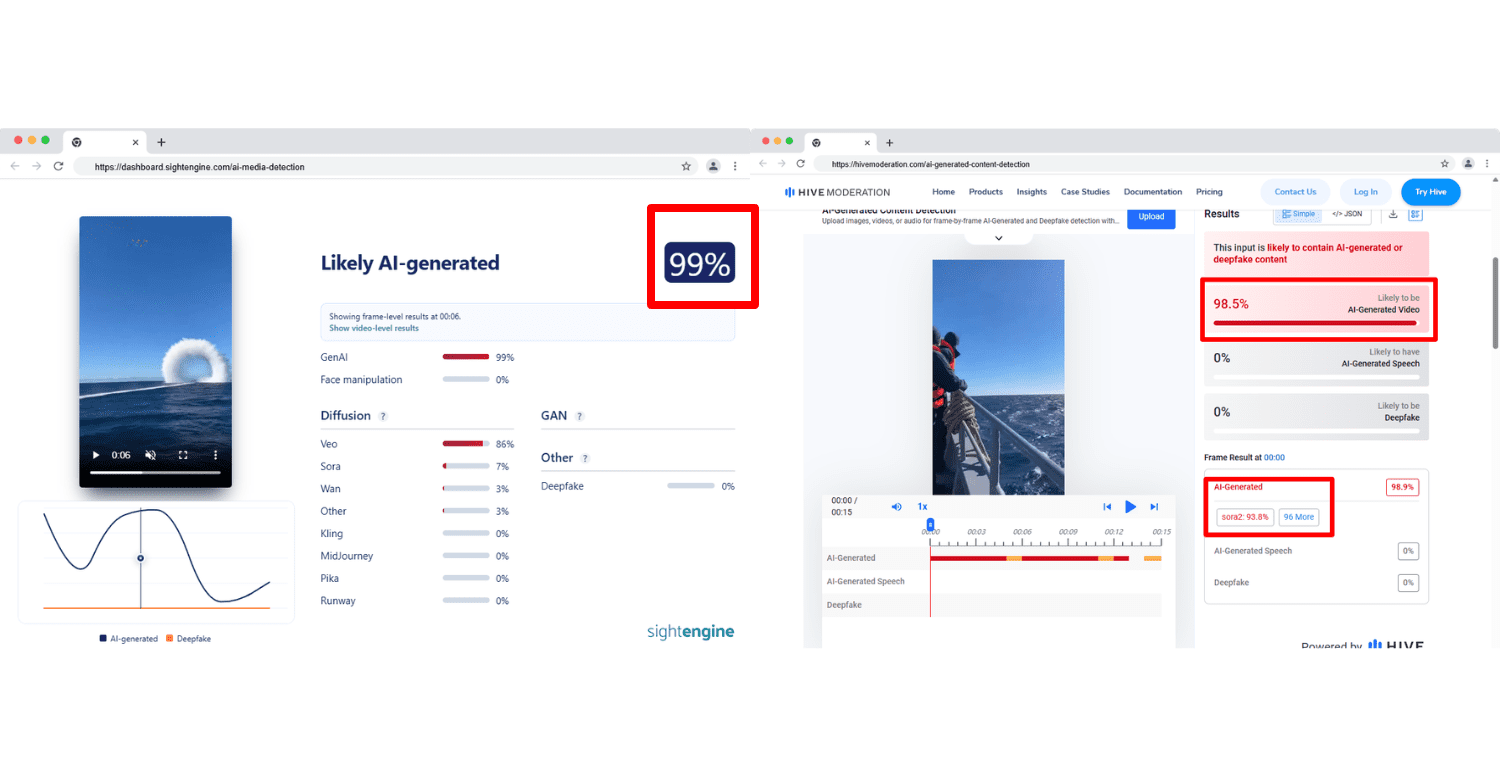Expand the '96 More' model list

(x=1299, y=517)
